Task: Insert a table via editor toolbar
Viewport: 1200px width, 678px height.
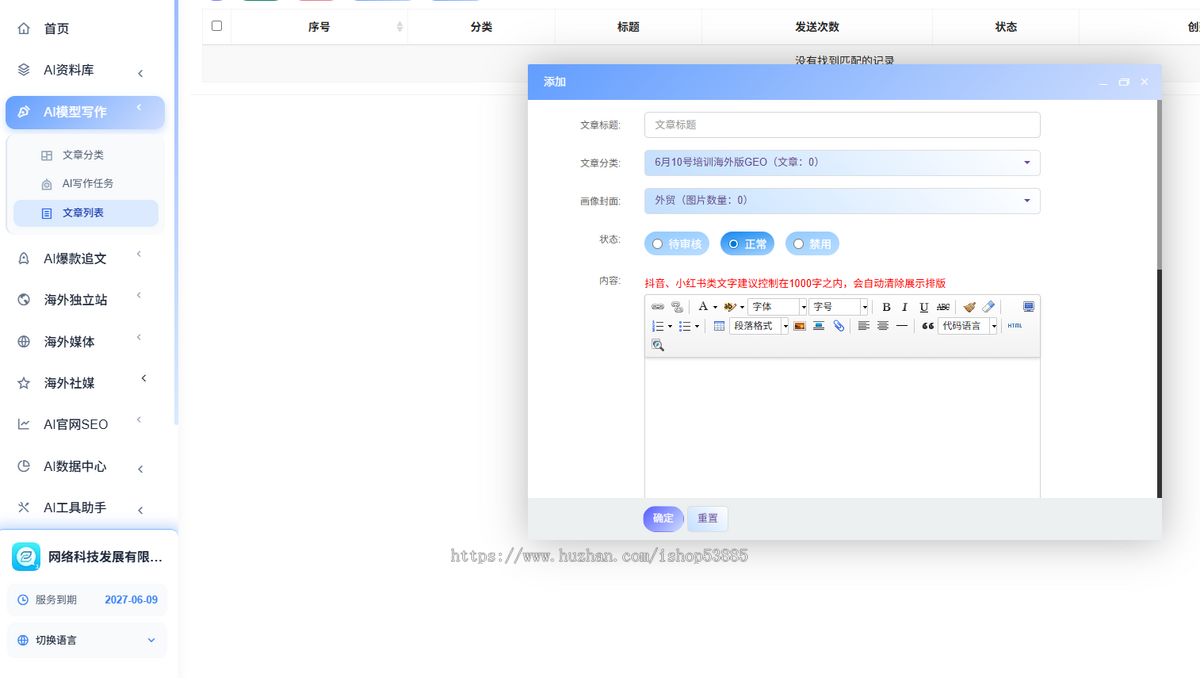Action: click(719, 326)
